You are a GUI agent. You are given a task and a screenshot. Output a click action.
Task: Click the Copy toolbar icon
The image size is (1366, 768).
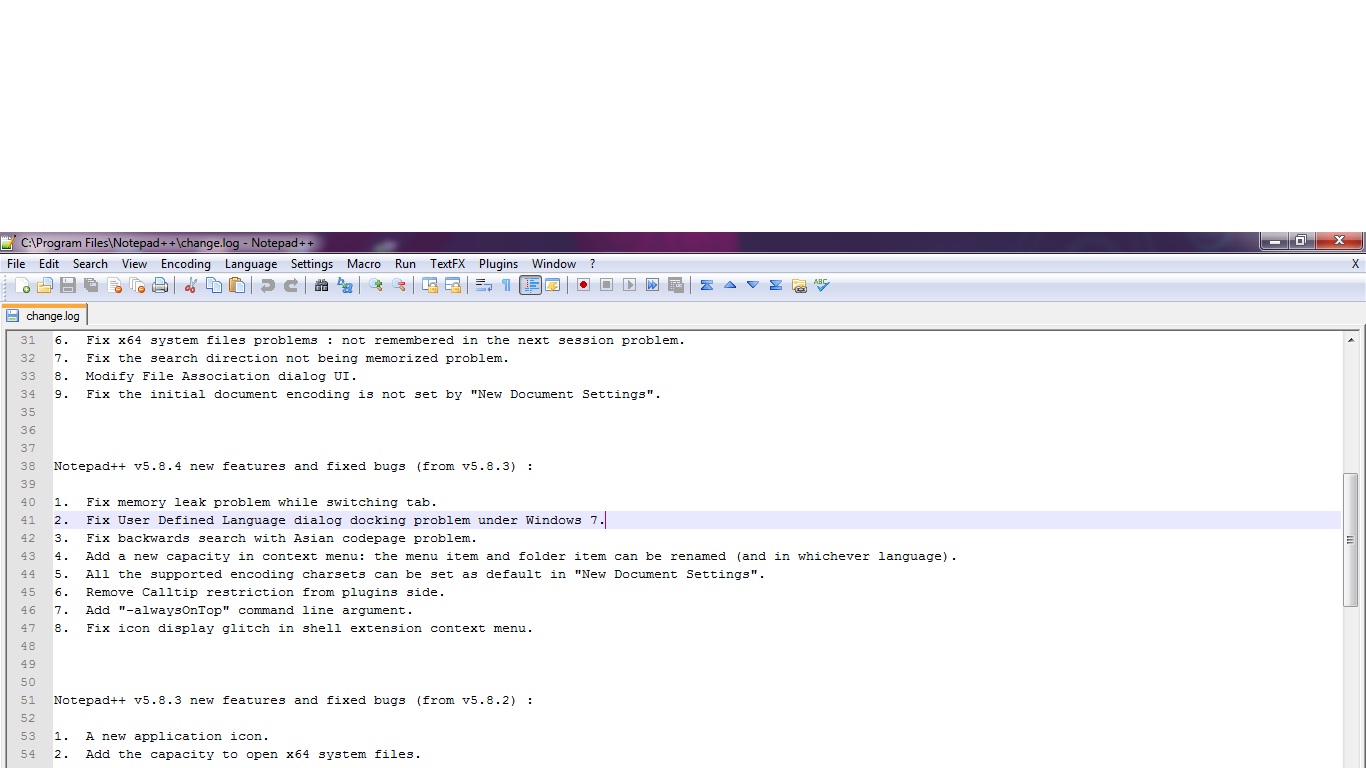click(x=214, y=286)
